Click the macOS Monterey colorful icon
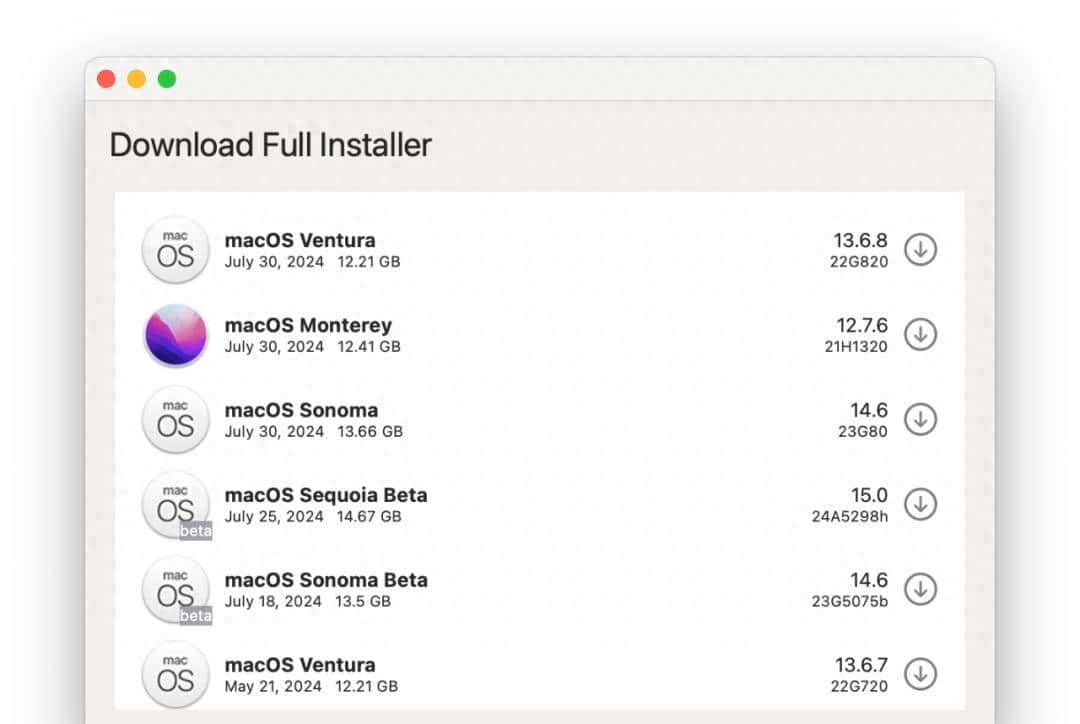The image size is (1080, 724). (x=175, y=335)
